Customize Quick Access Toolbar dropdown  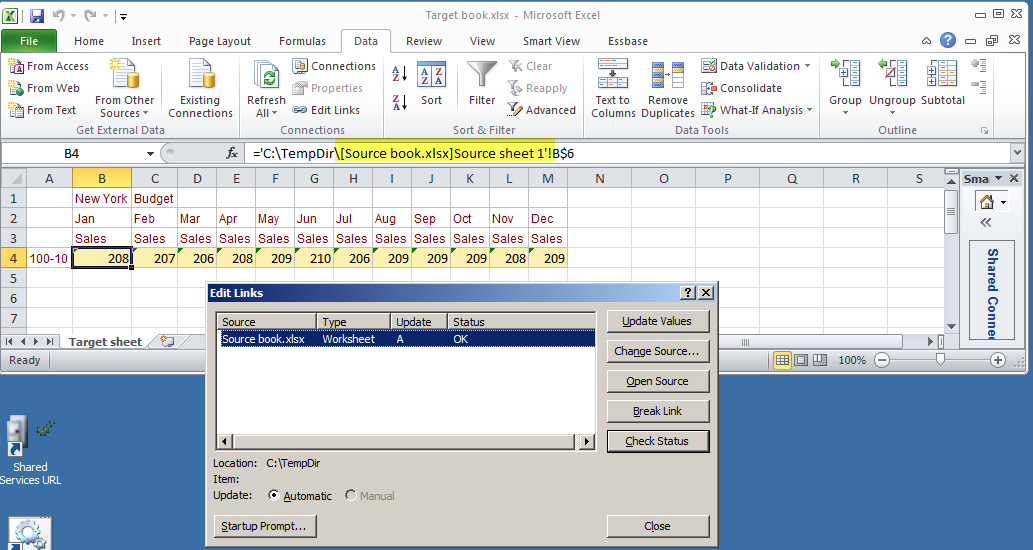coord(123,16)
